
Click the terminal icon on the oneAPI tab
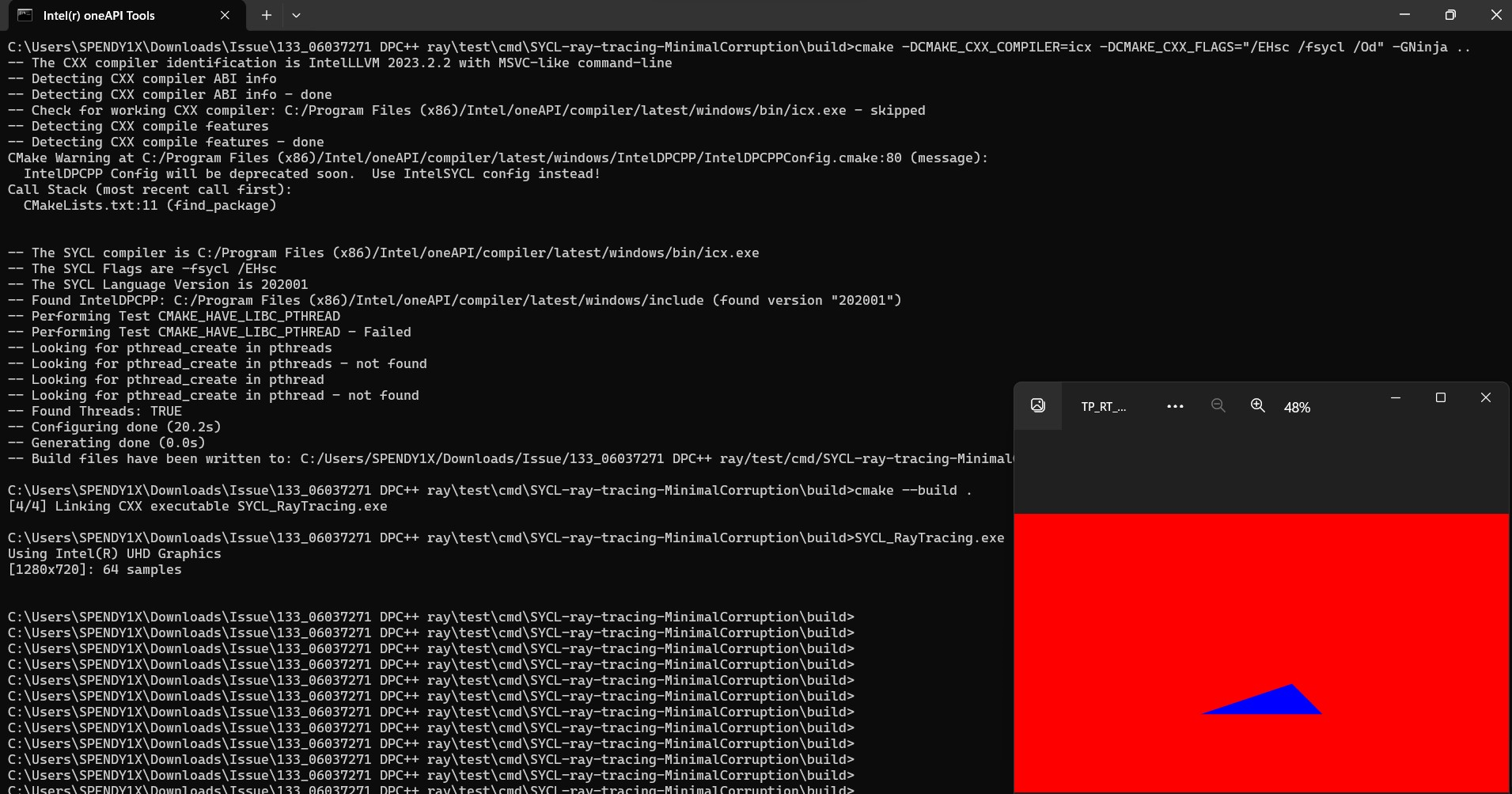[x=26, y=15]
